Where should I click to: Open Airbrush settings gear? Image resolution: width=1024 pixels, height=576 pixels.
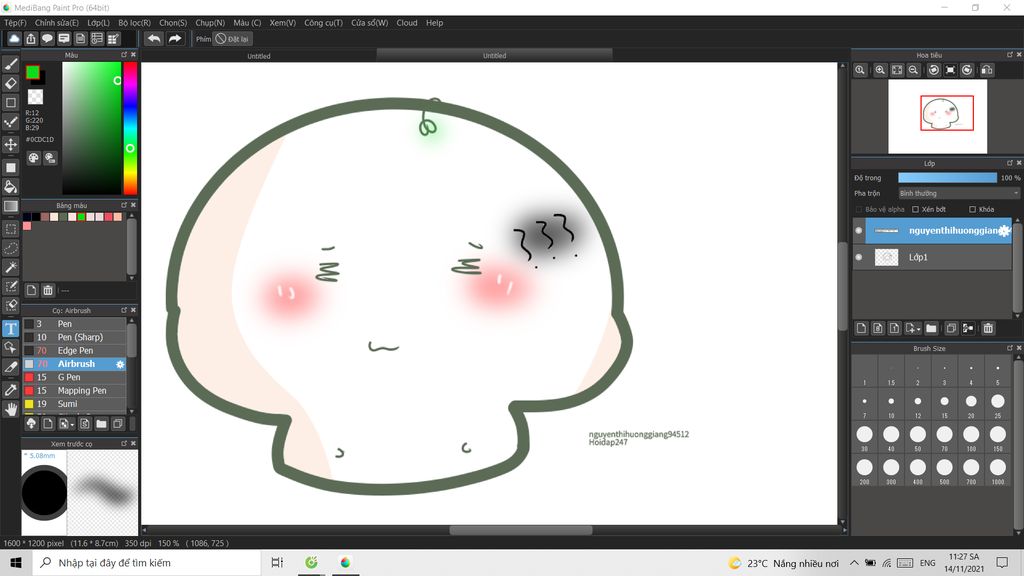click(x=120, y=364)
